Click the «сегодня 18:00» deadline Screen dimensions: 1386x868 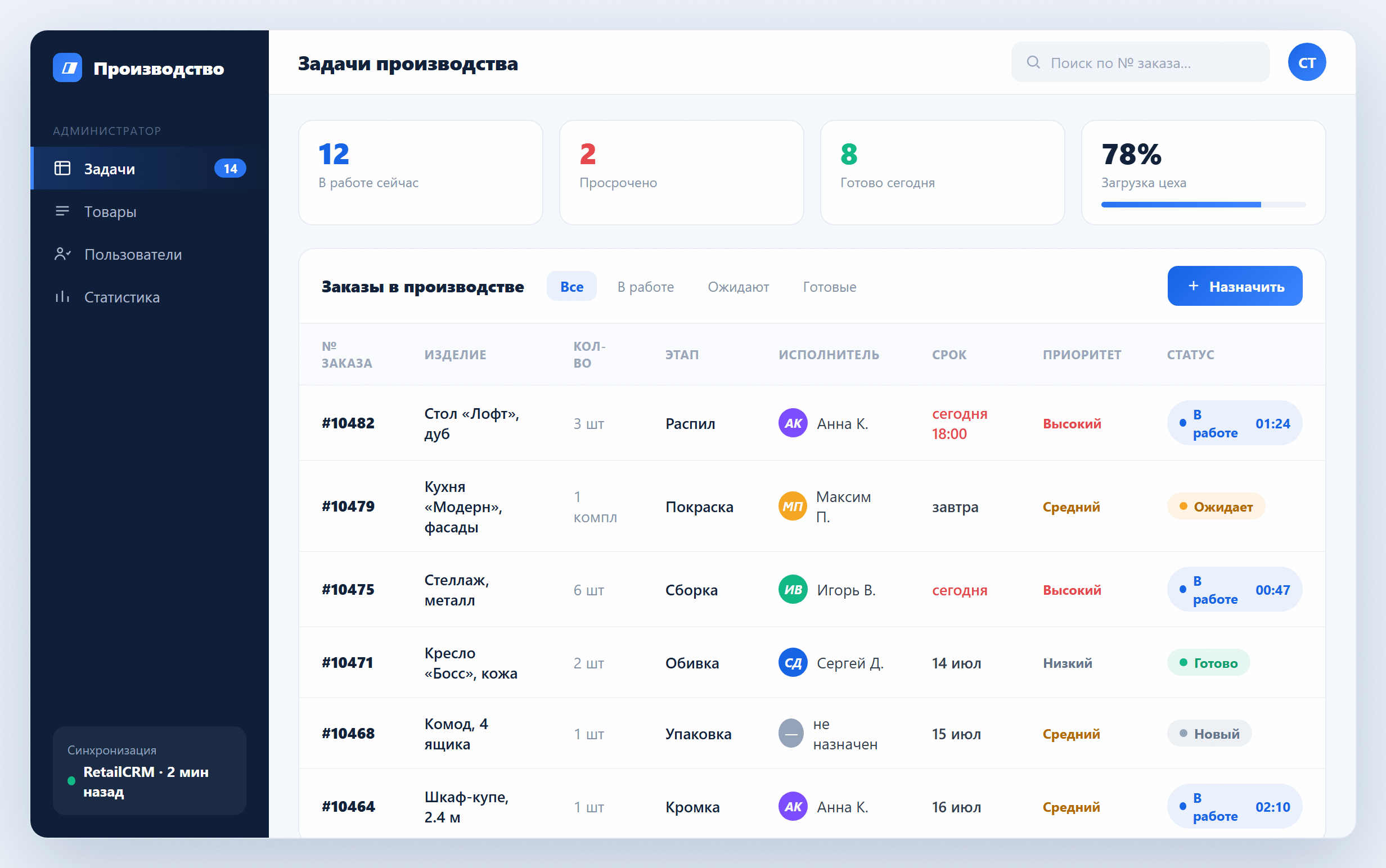click(x=959, y=423)
